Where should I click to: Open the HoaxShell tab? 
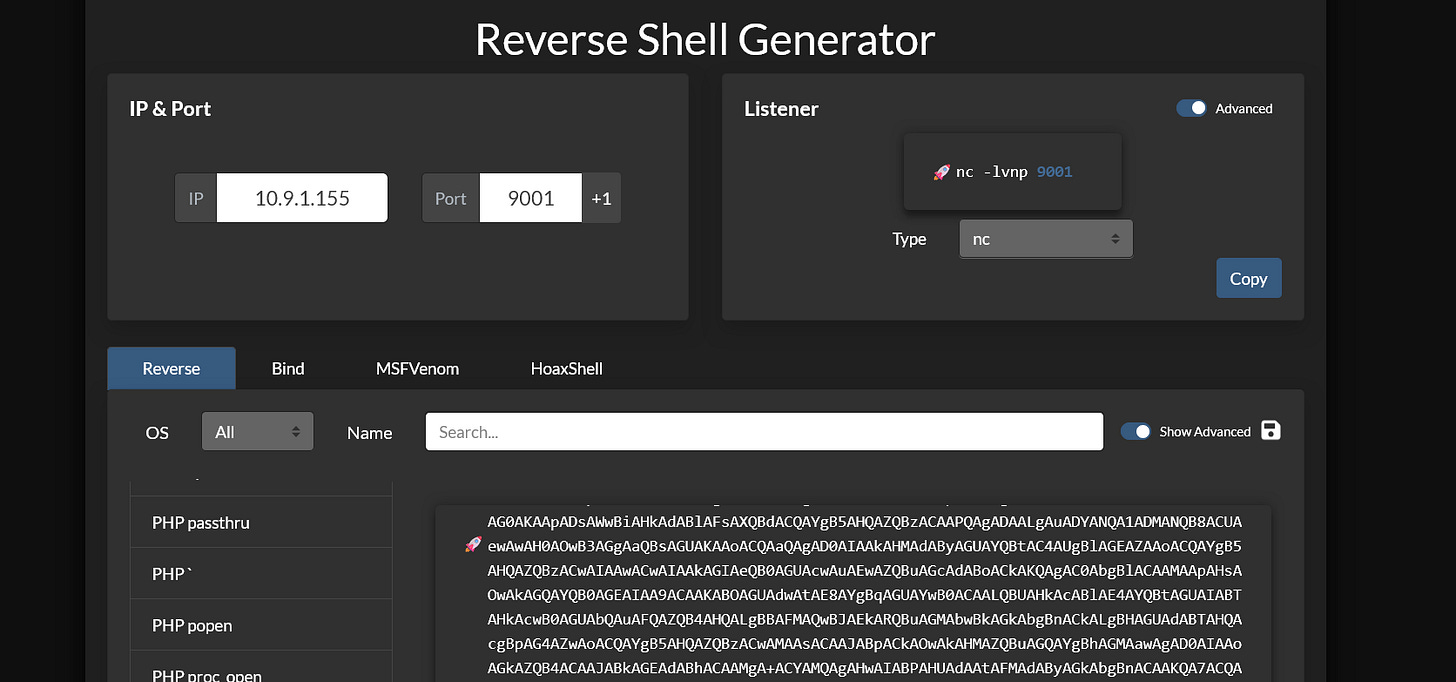coord(566,368)
